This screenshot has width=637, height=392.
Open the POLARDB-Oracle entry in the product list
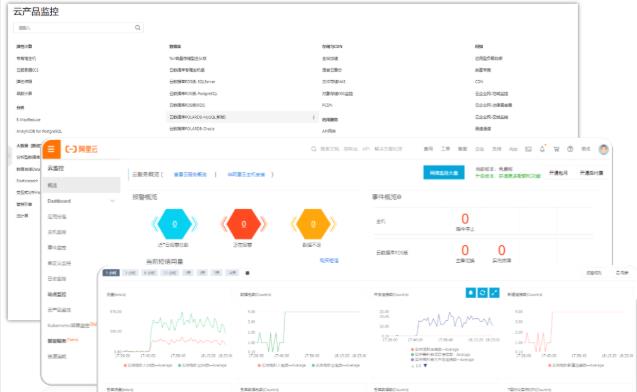click(x=192, y=129)
